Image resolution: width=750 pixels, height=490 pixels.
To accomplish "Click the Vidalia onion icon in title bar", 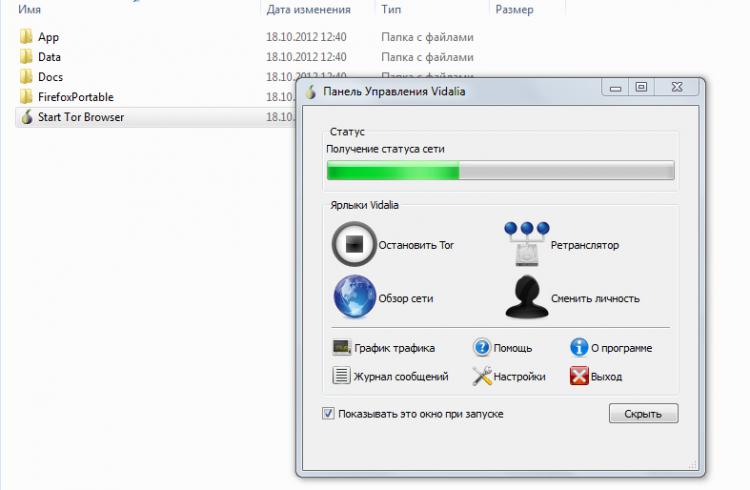I will 311,91.
